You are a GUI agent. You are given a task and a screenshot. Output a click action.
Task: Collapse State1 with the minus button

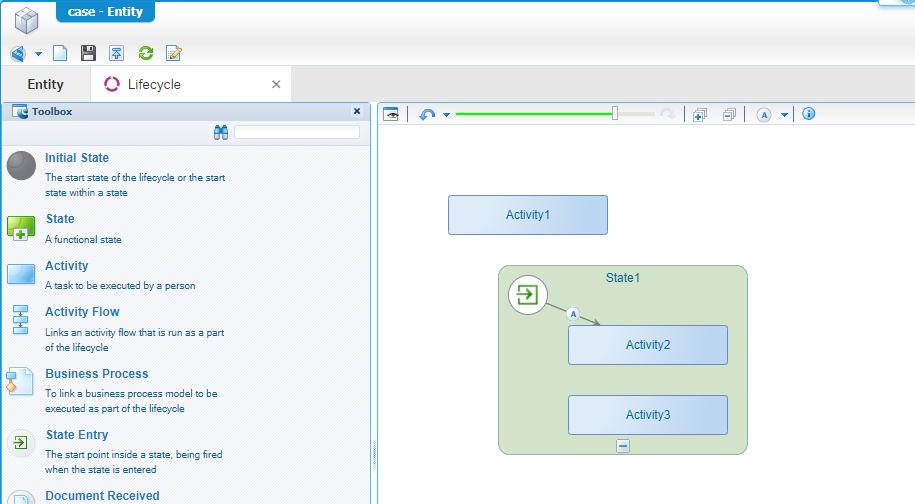tap(623, 446)
